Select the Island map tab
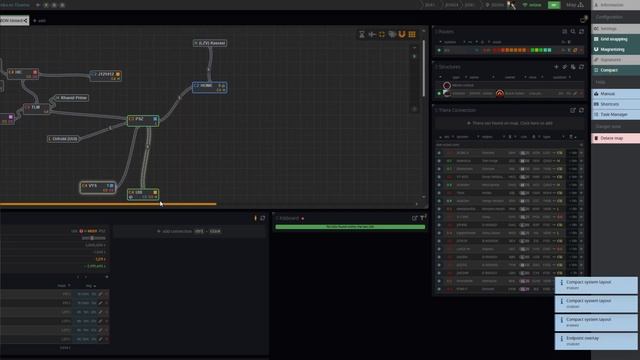The image size is (640, 360). pyautogui.click(x=14, y=20)
